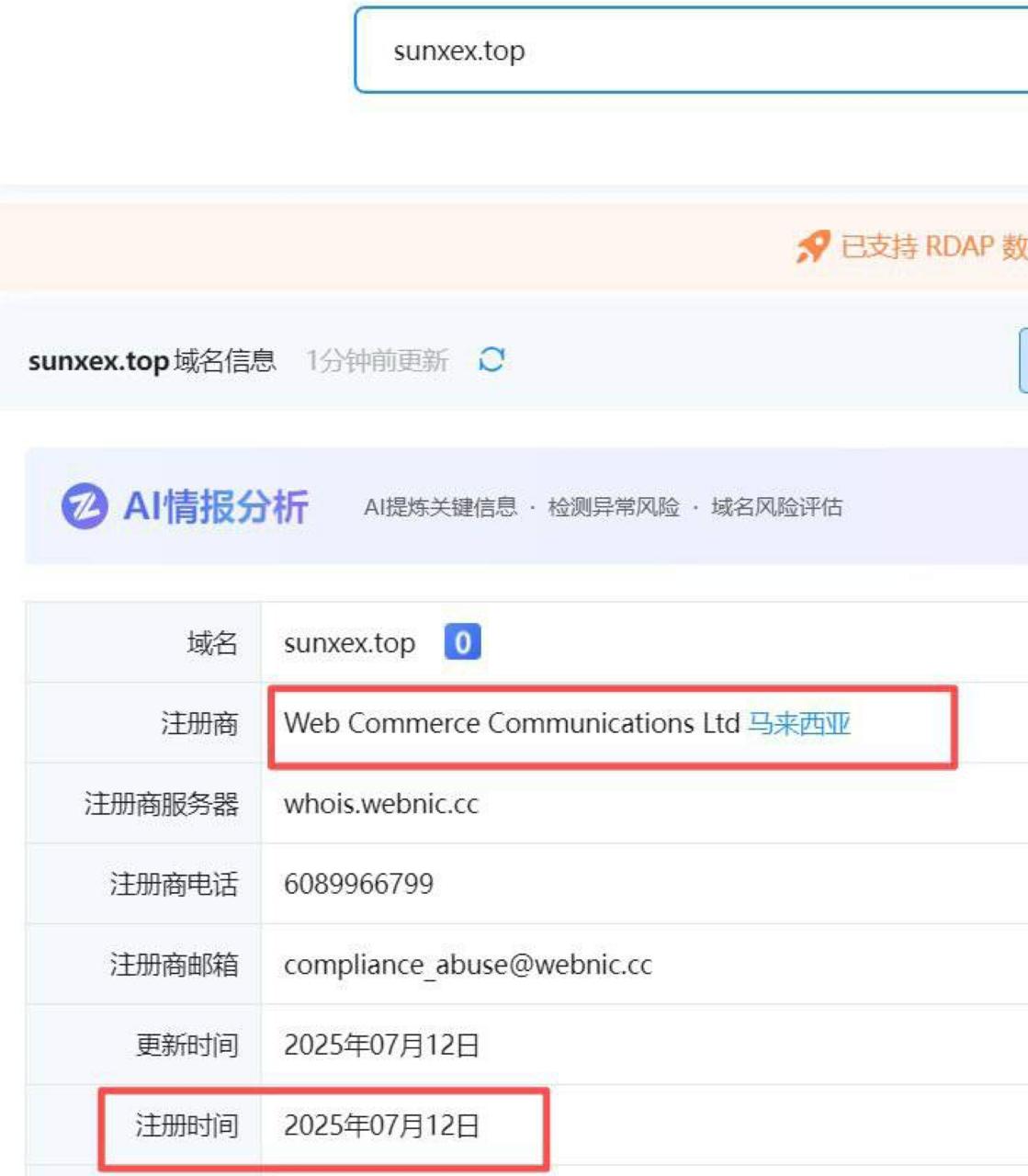Image resolution: width=1028 pixels, height=1176 pixels.
Task: Click the 检测异常风险 tagline text
Action: 614,507
